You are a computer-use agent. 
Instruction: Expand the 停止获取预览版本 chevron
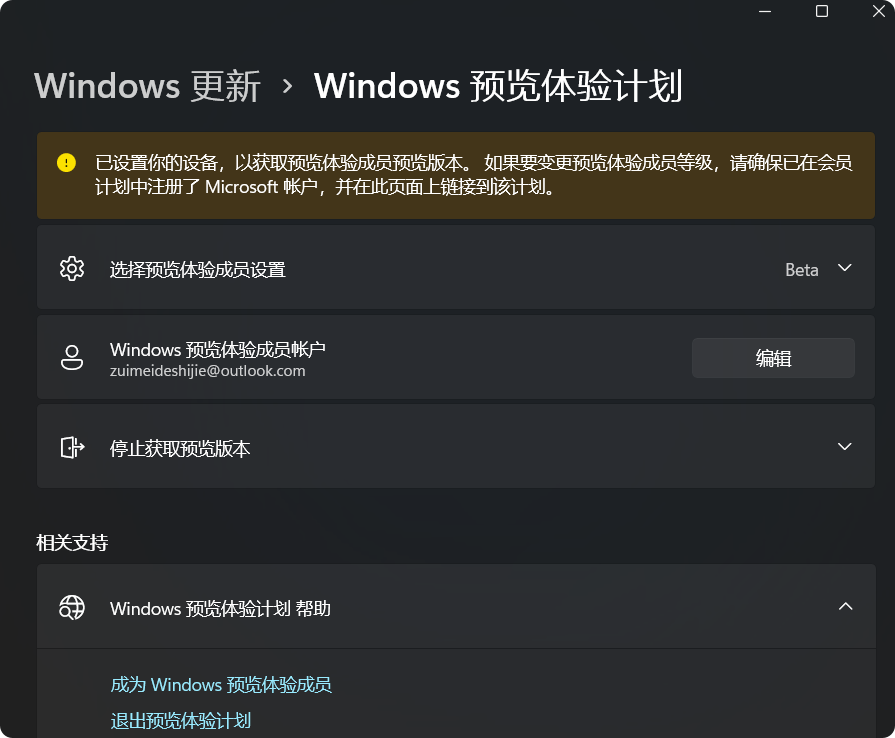click(x=845, y=446)
